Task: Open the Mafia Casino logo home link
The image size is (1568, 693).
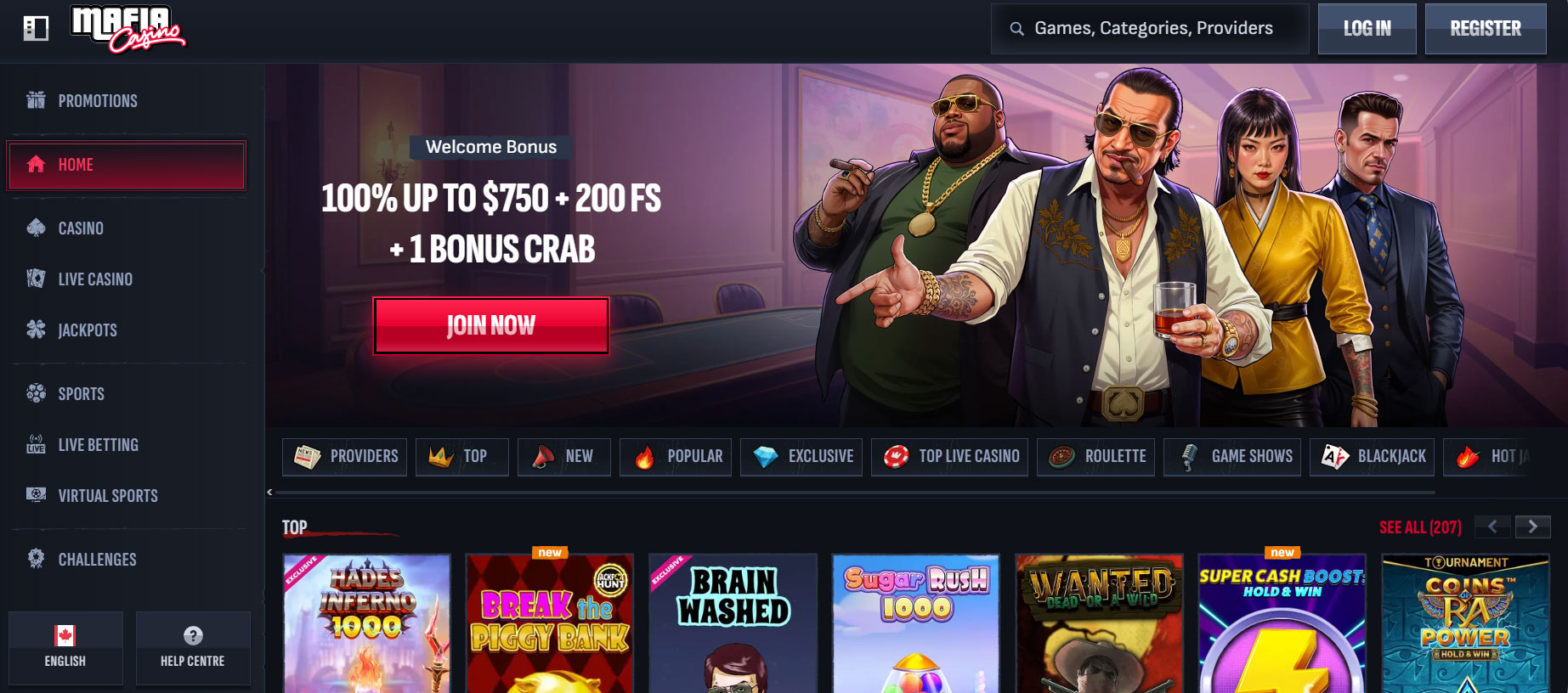Action: tap(127, 29)
